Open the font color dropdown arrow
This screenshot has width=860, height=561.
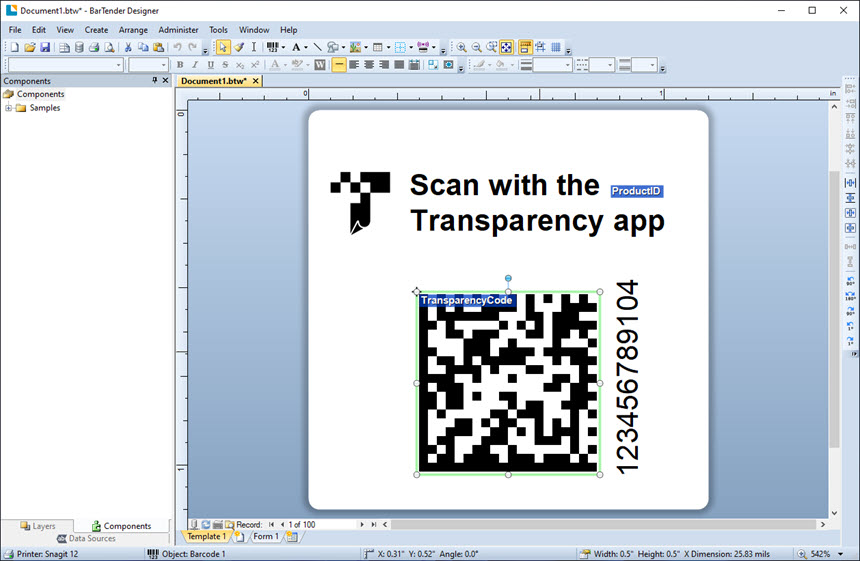285,65
